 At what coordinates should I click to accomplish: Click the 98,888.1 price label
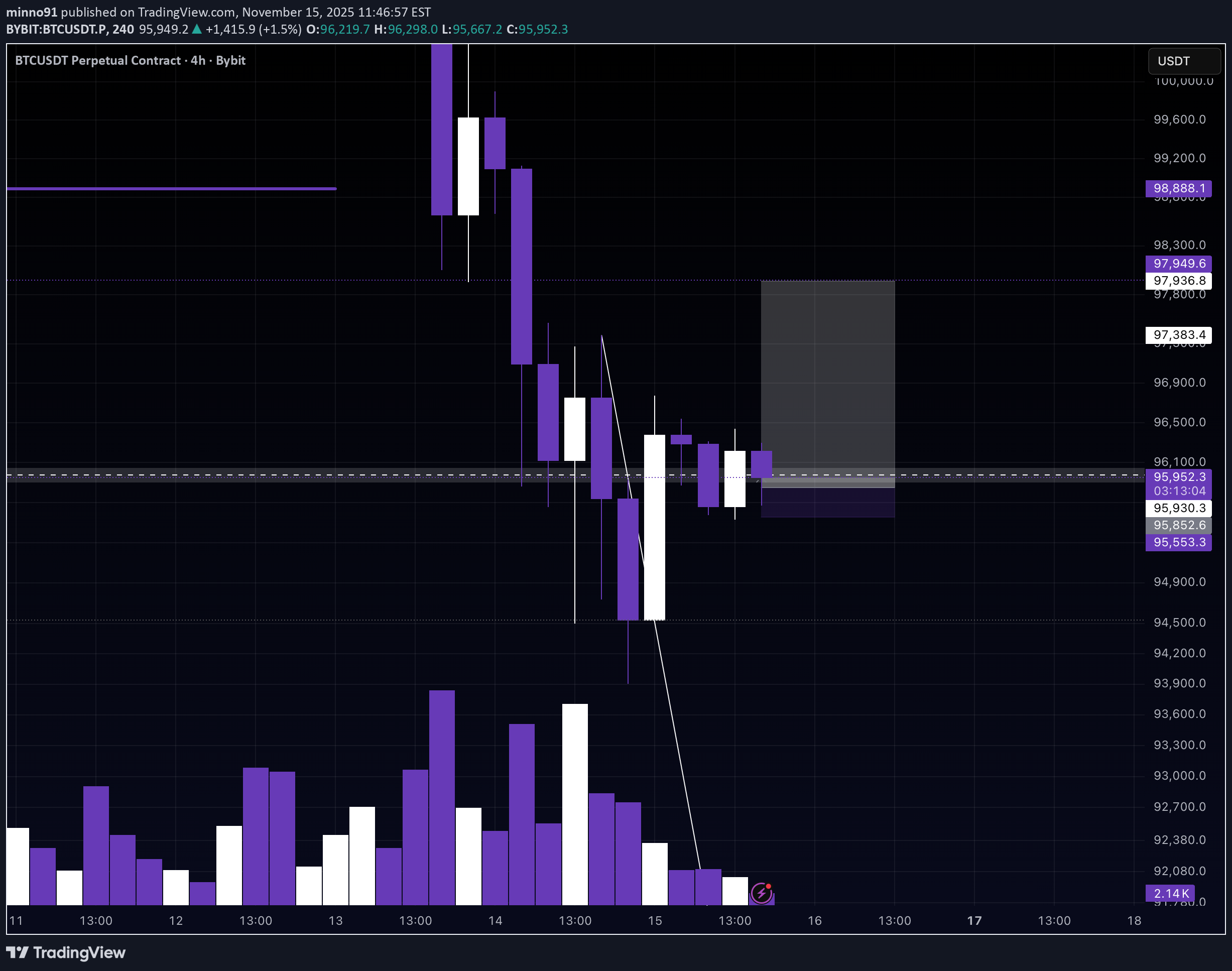tap(1178, 188)
